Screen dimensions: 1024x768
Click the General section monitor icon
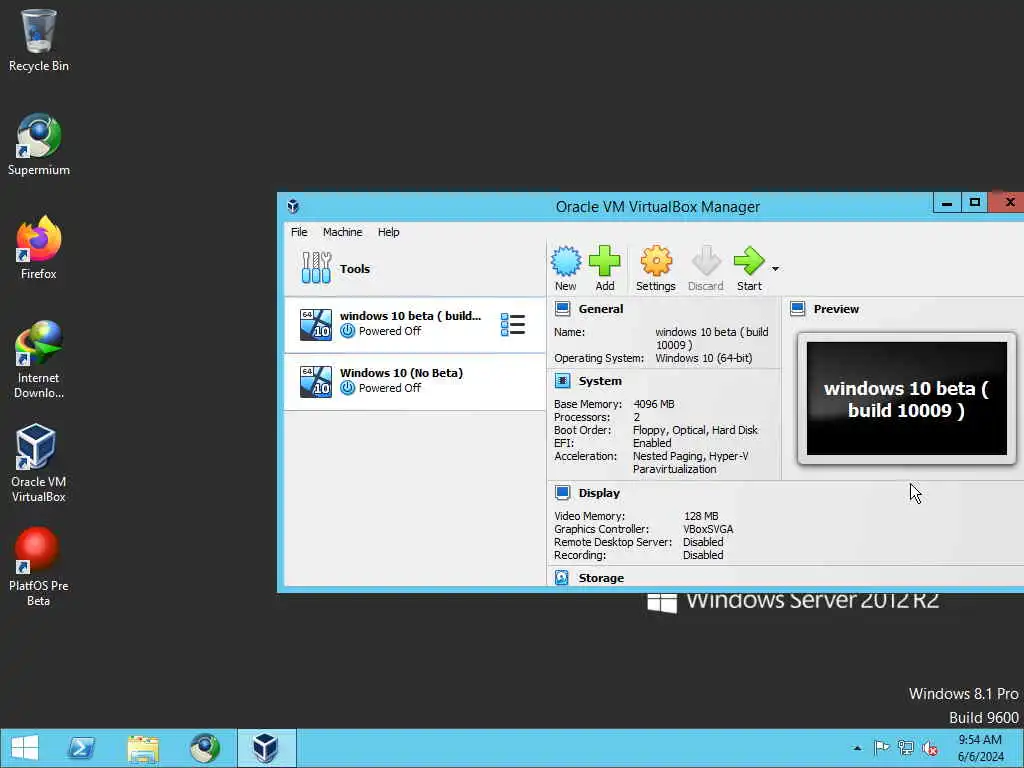[x=562, y=308]
